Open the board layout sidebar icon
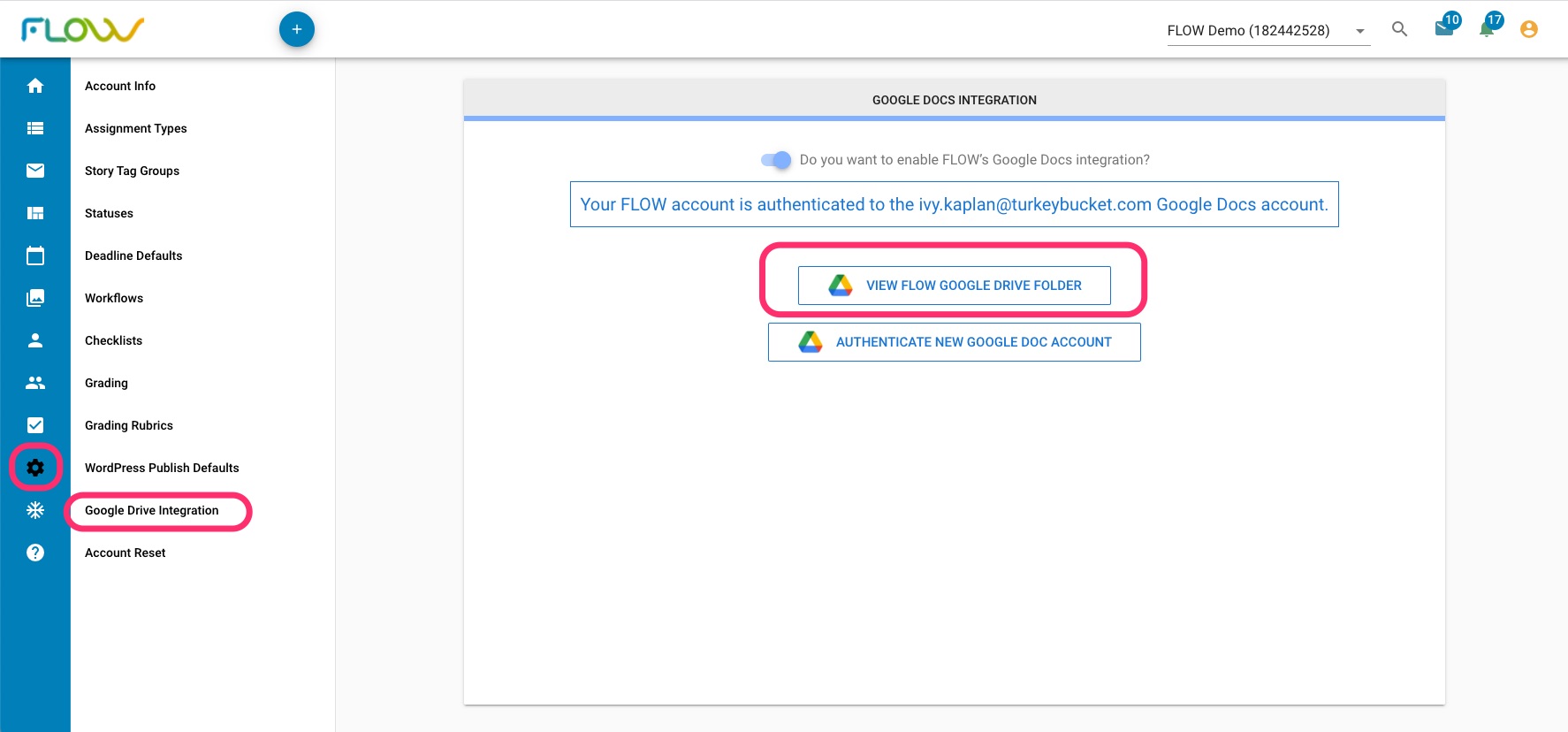Screen dimensions: 1568x732 (35, 213)
